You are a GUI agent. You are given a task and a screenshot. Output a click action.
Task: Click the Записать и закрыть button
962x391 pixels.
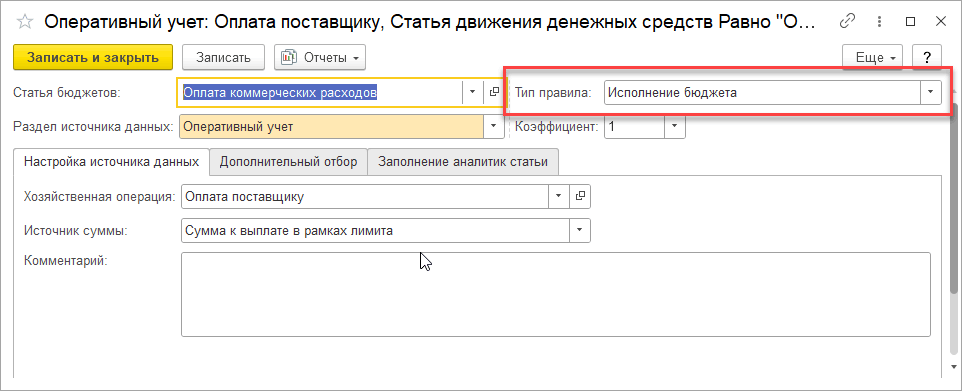(93, 57)
